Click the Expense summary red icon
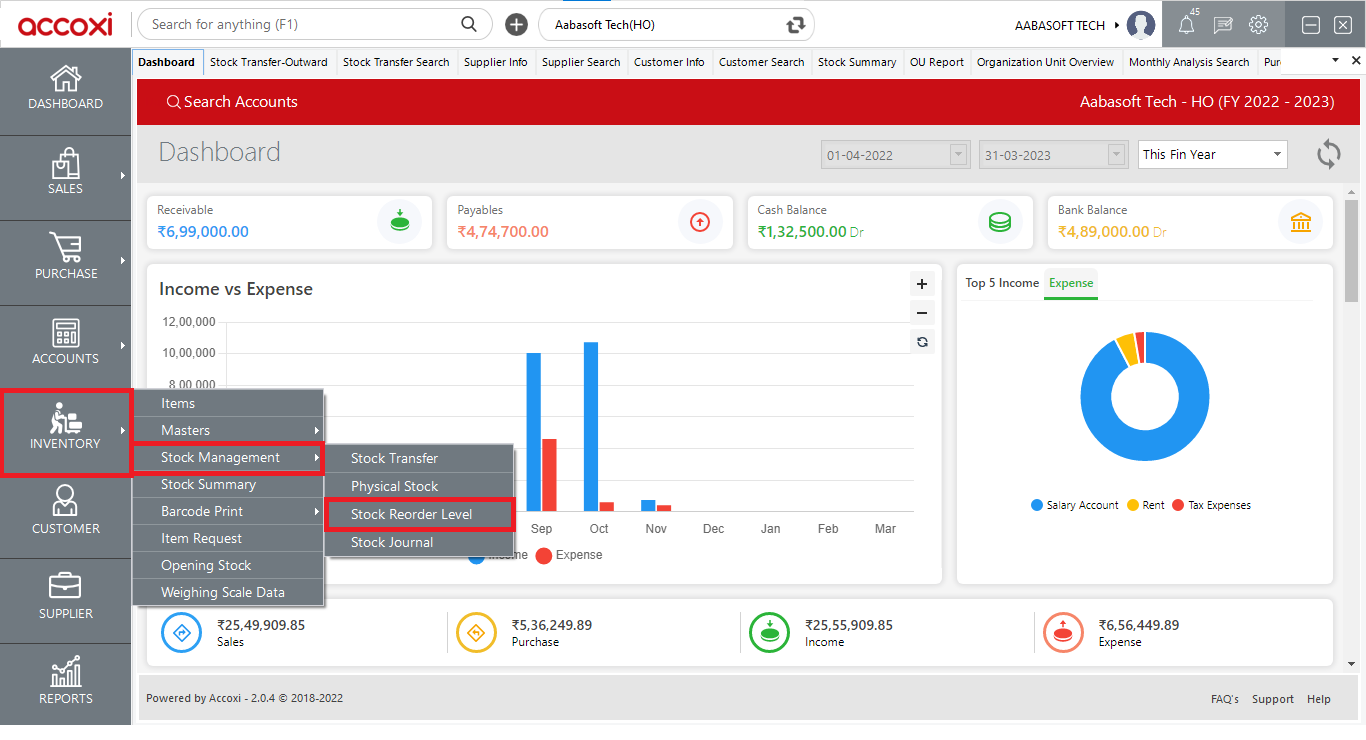The width and height of the screenshot is (1366, 740). 1063,632
